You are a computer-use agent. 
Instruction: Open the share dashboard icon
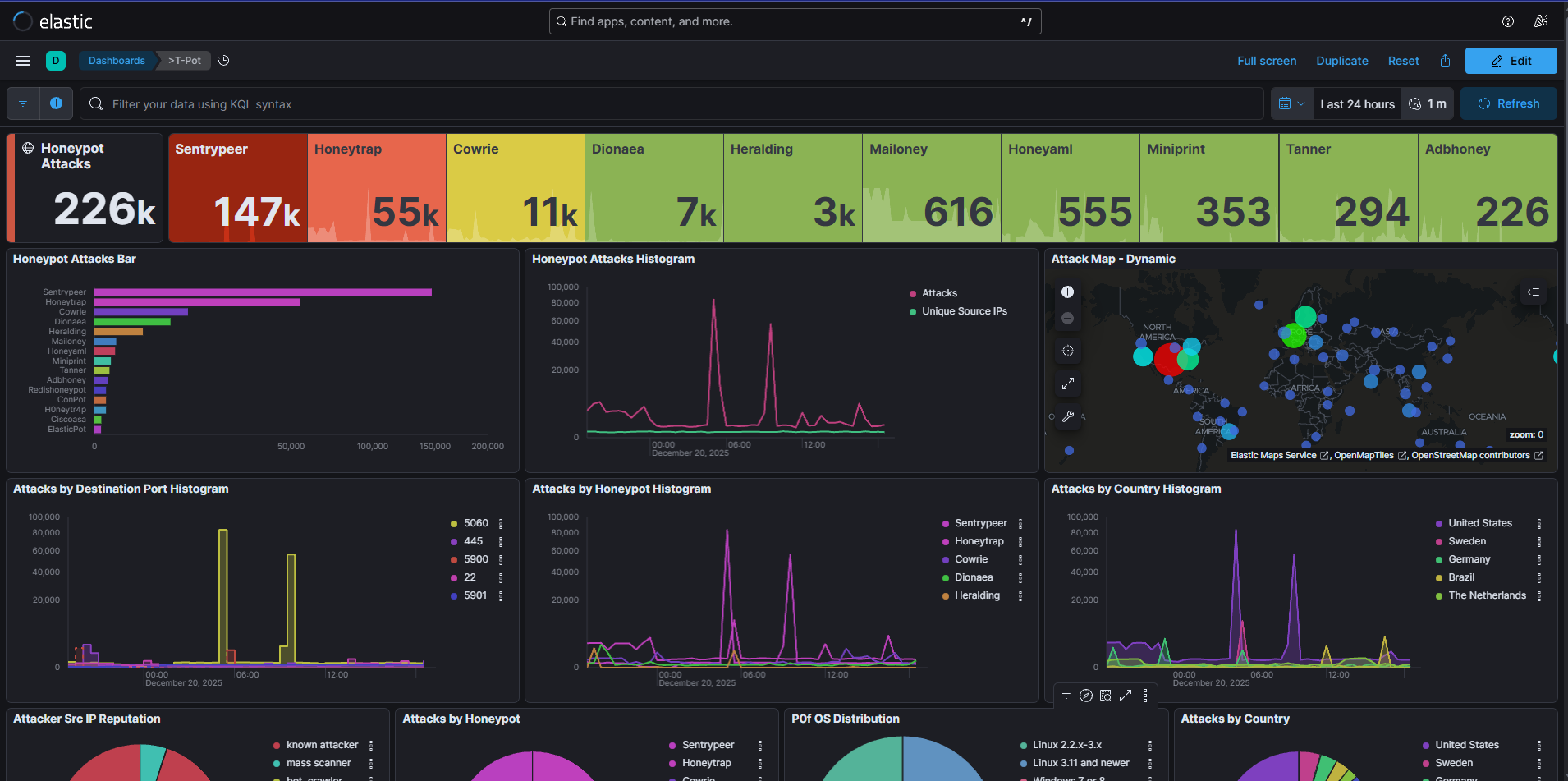(1445, 61)
